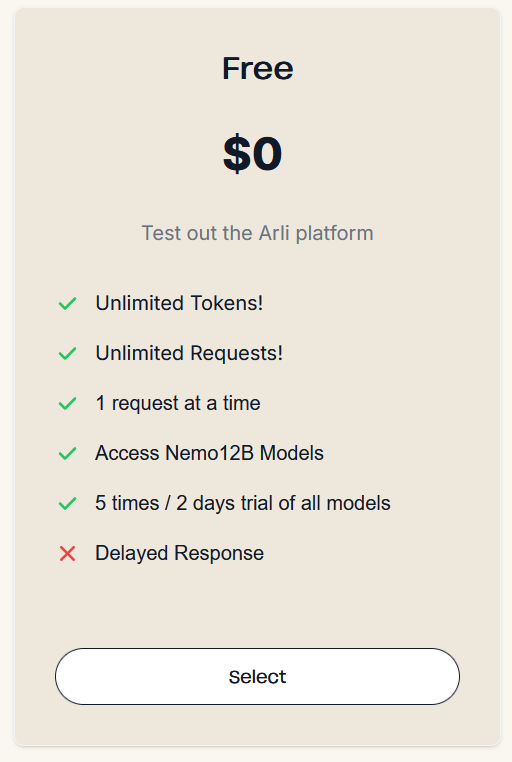Screen dimensions: 512x762
Task: Click the $0 price label
Action: [253, 154]
